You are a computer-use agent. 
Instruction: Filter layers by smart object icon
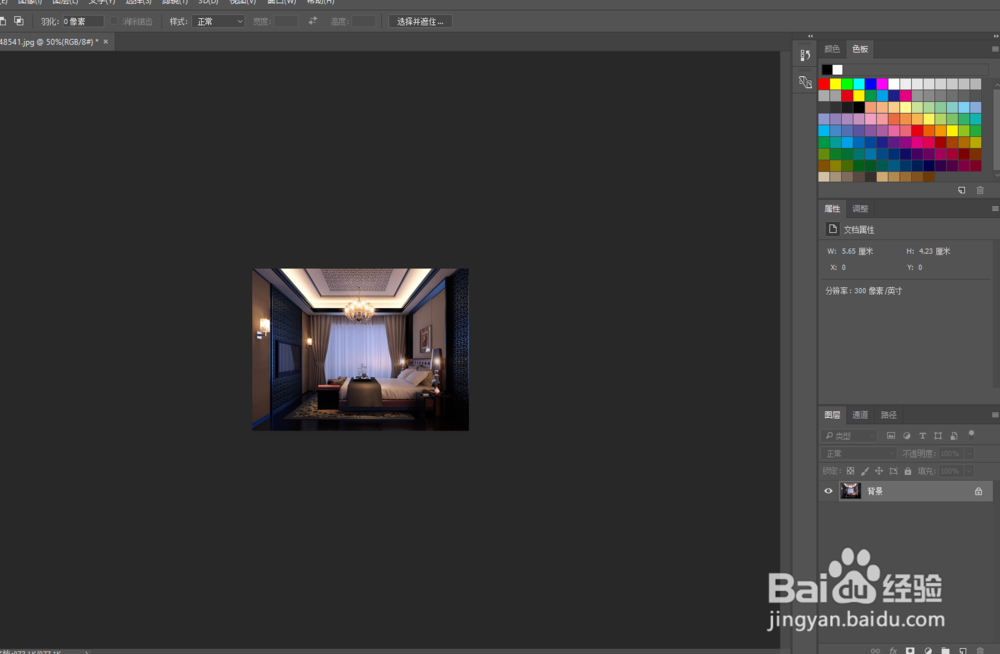pyautogui.click(x=954, y=436)
